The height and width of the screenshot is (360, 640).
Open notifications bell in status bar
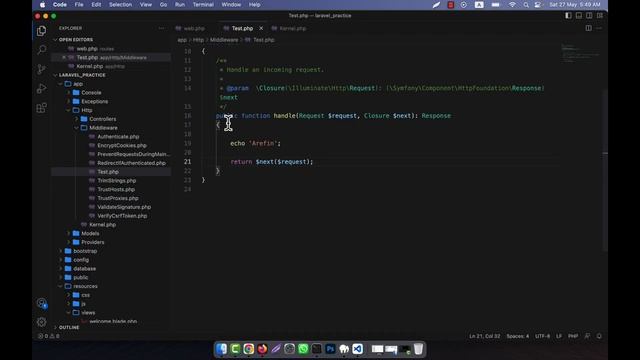(599, 336)
